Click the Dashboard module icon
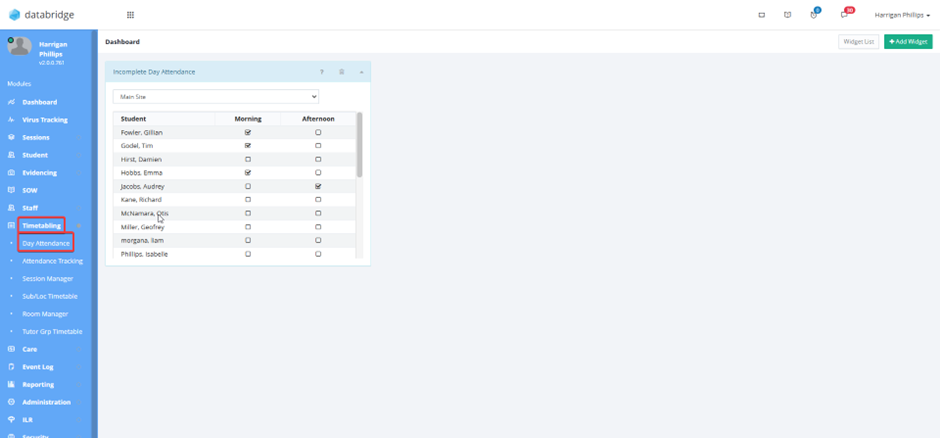 point(11,102)
